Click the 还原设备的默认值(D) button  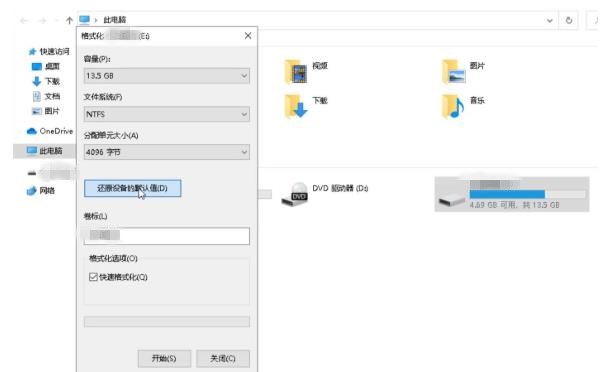132,188
